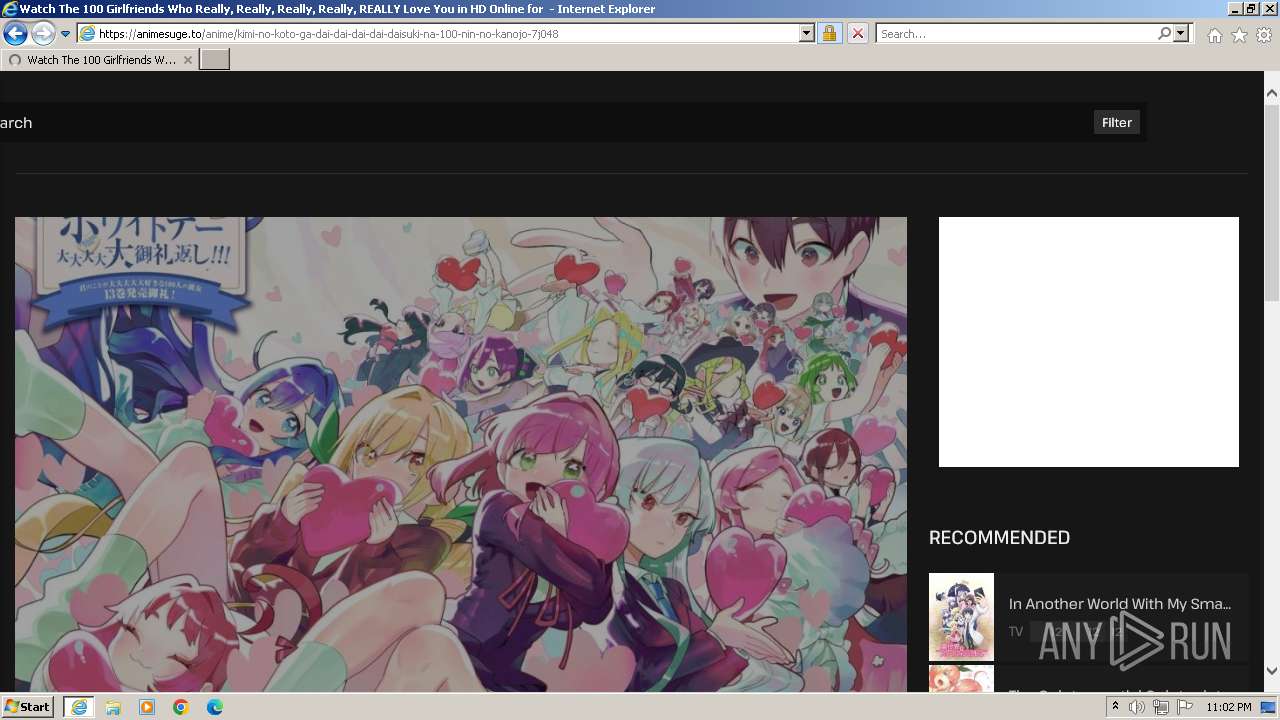Image resolution: width=1280 pixels, height=720 pixels.
Task: Select the Watch The 100 Girlfriends tab
Action: coord(98,60)
